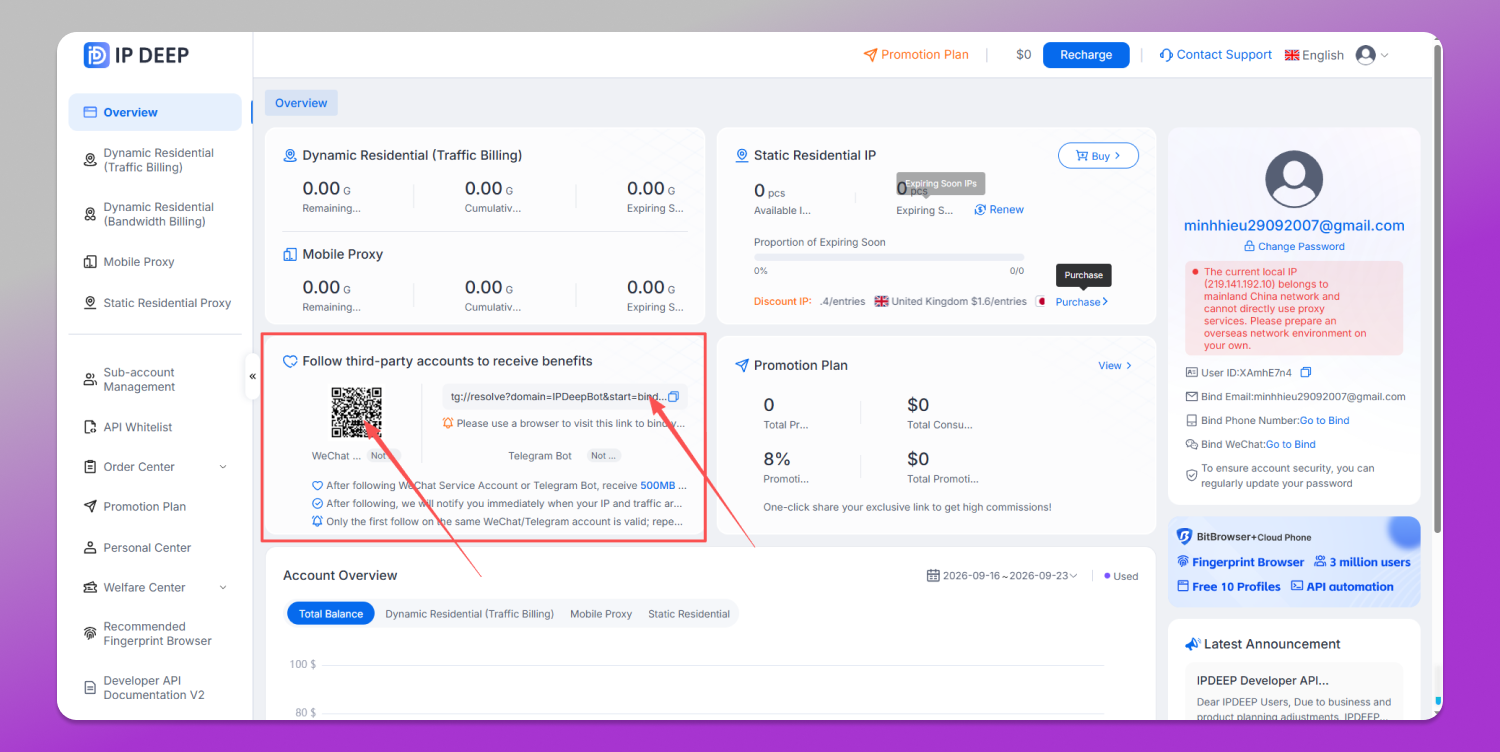1500x752 pixels.
Task: Expand the Order Center menu
Action: pos(155,467)
